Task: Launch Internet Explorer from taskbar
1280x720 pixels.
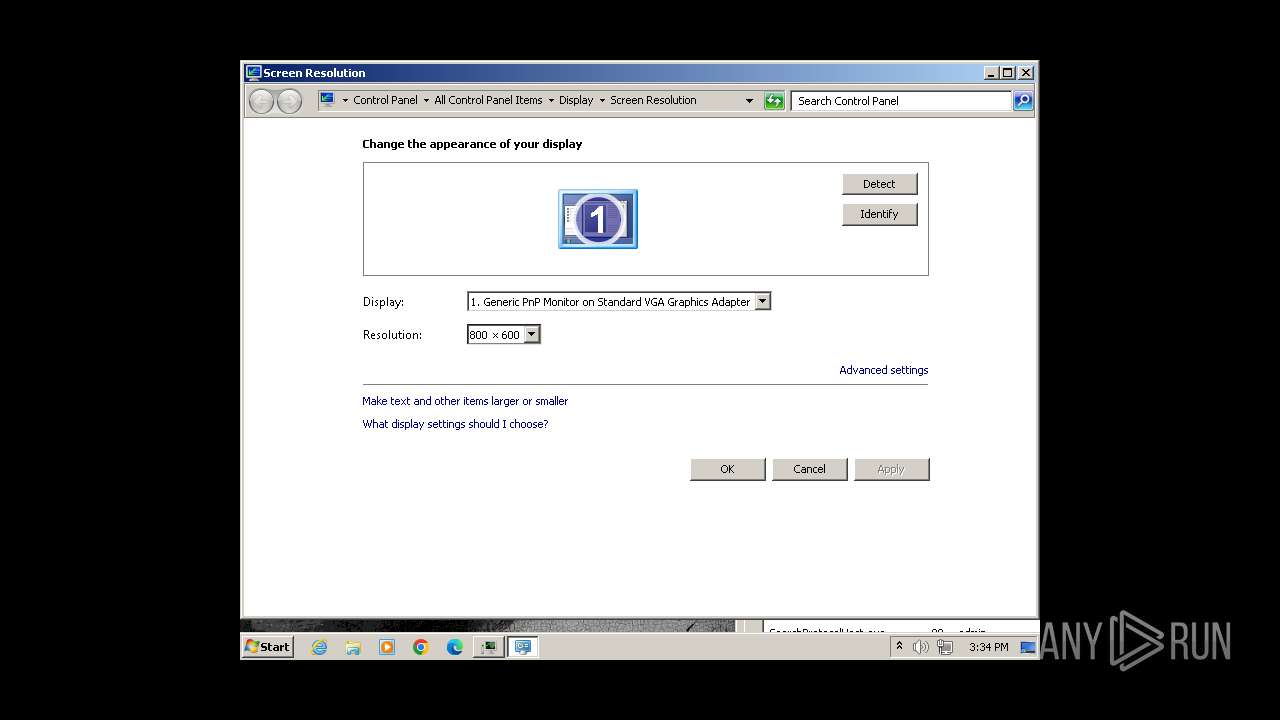Action: coord(319,647)
